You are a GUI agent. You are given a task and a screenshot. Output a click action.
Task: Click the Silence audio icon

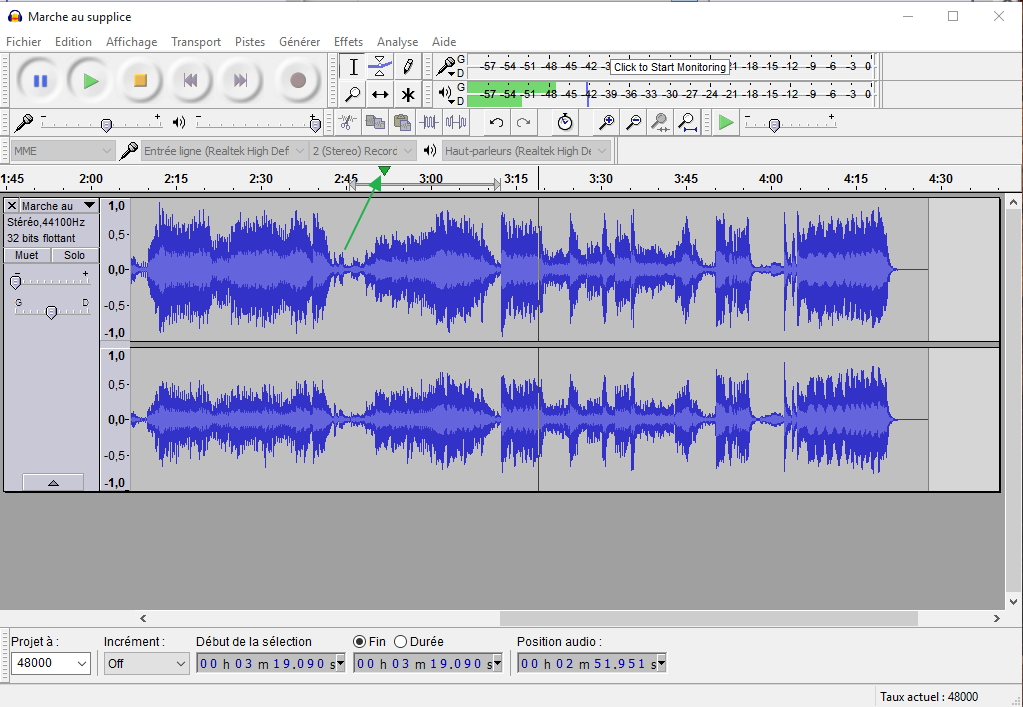(456, 122)
